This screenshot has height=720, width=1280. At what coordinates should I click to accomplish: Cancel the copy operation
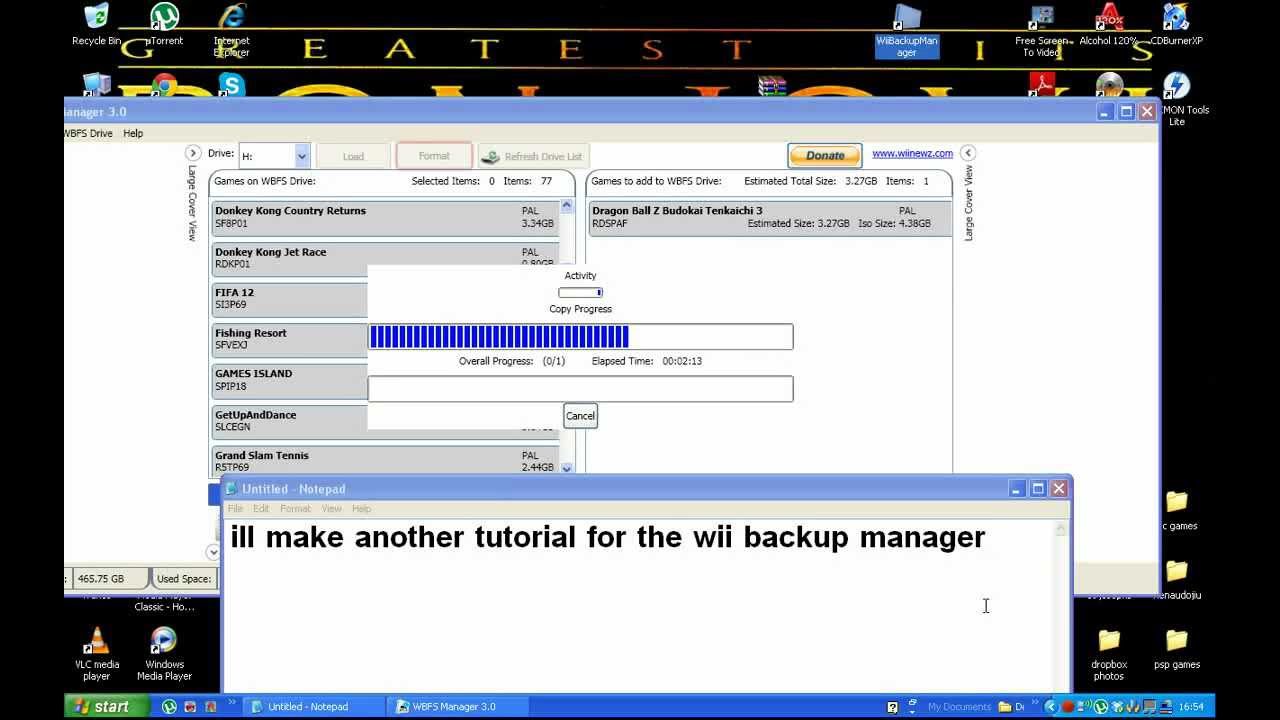(x=580, y=416)
